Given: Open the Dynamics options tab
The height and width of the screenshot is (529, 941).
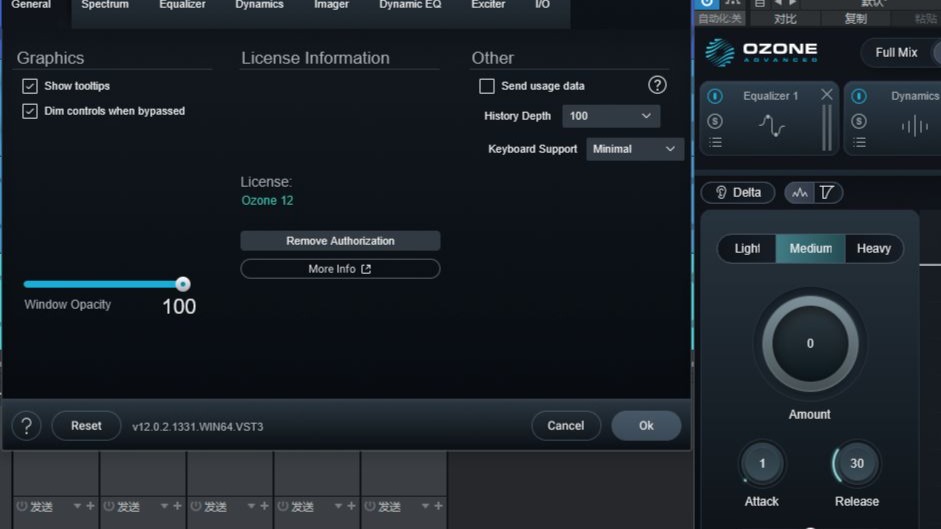Looking at the screenshot, I should point(259,5).
